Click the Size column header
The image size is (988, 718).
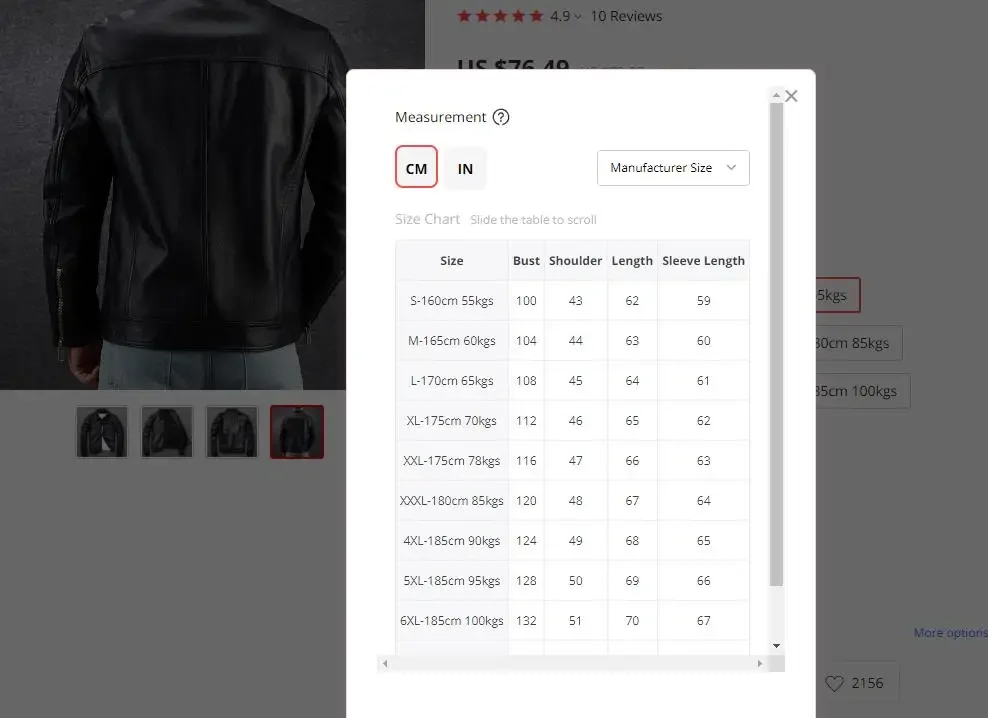pos(452,260)
